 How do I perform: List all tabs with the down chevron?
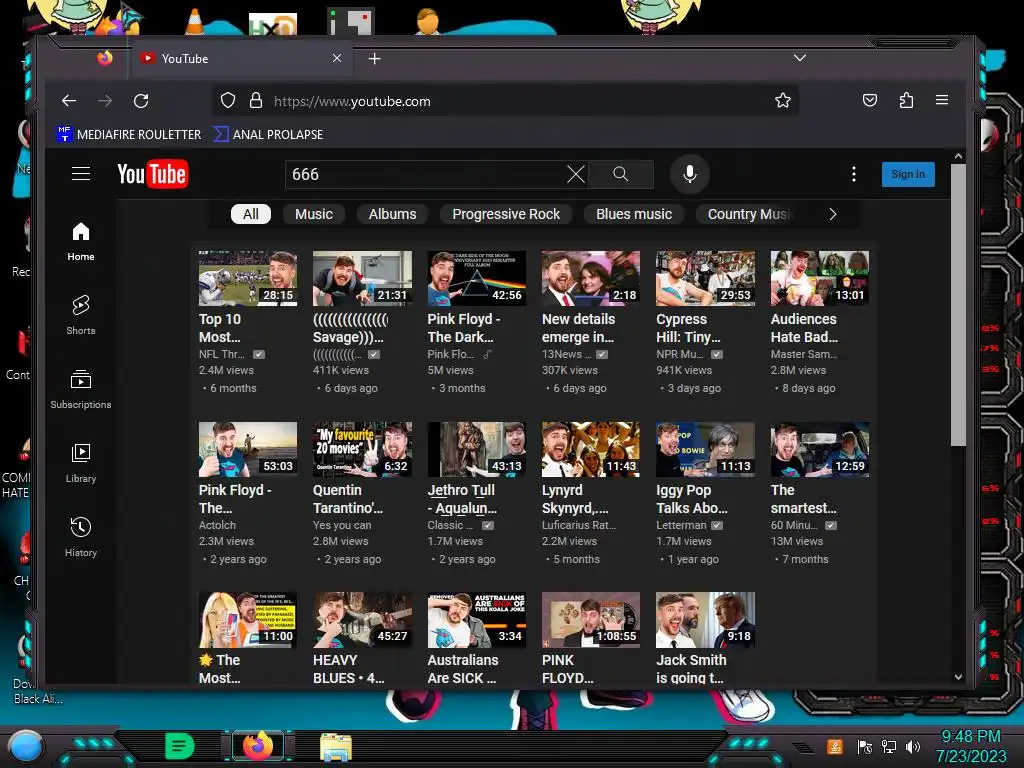799,58
